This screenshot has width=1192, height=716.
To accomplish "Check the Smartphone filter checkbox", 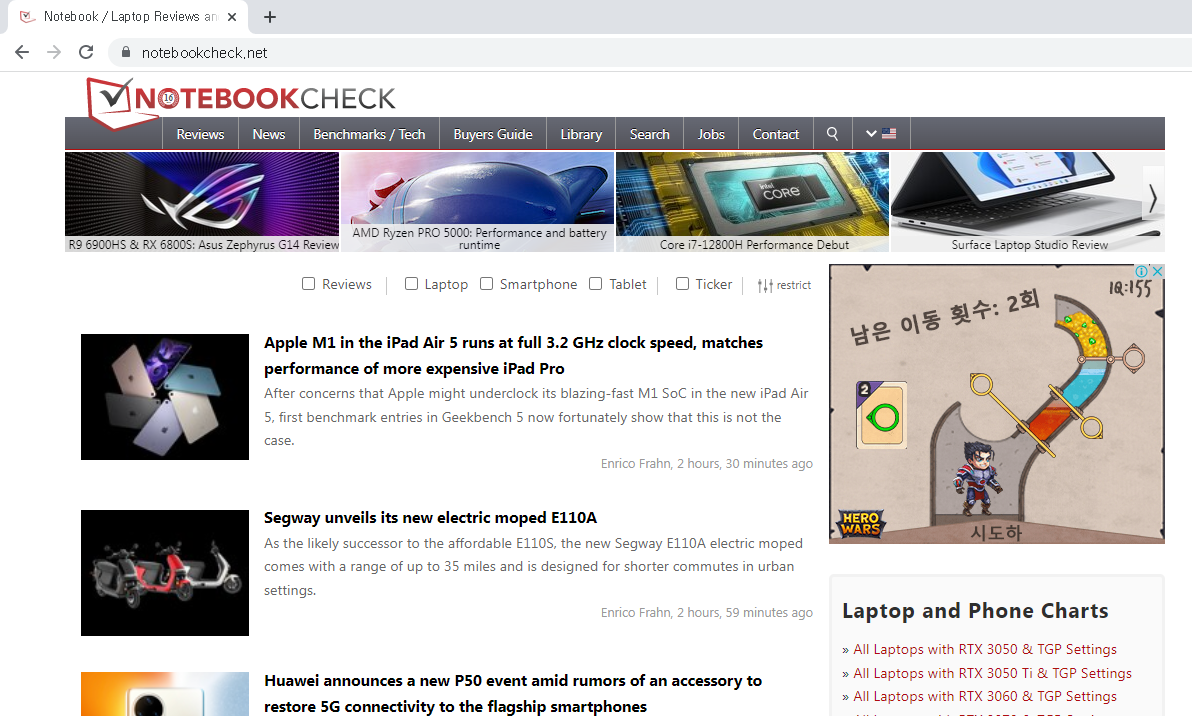I will click(x=487, y=284).
